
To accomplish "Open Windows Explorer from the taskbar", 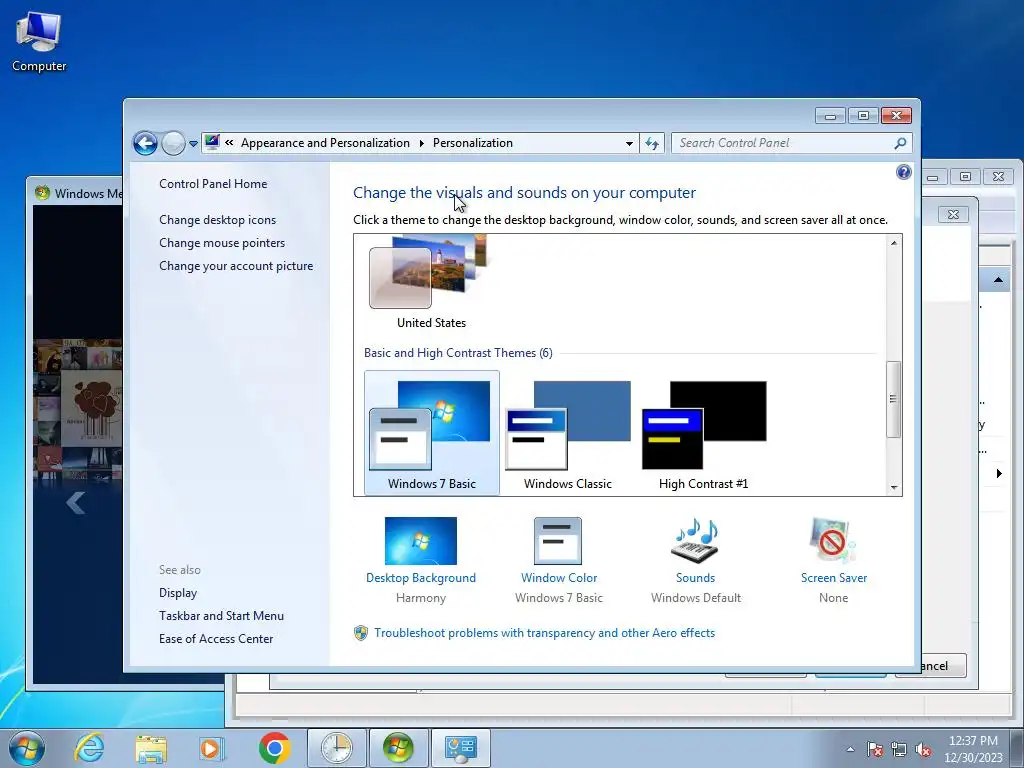I will point(151,748).
